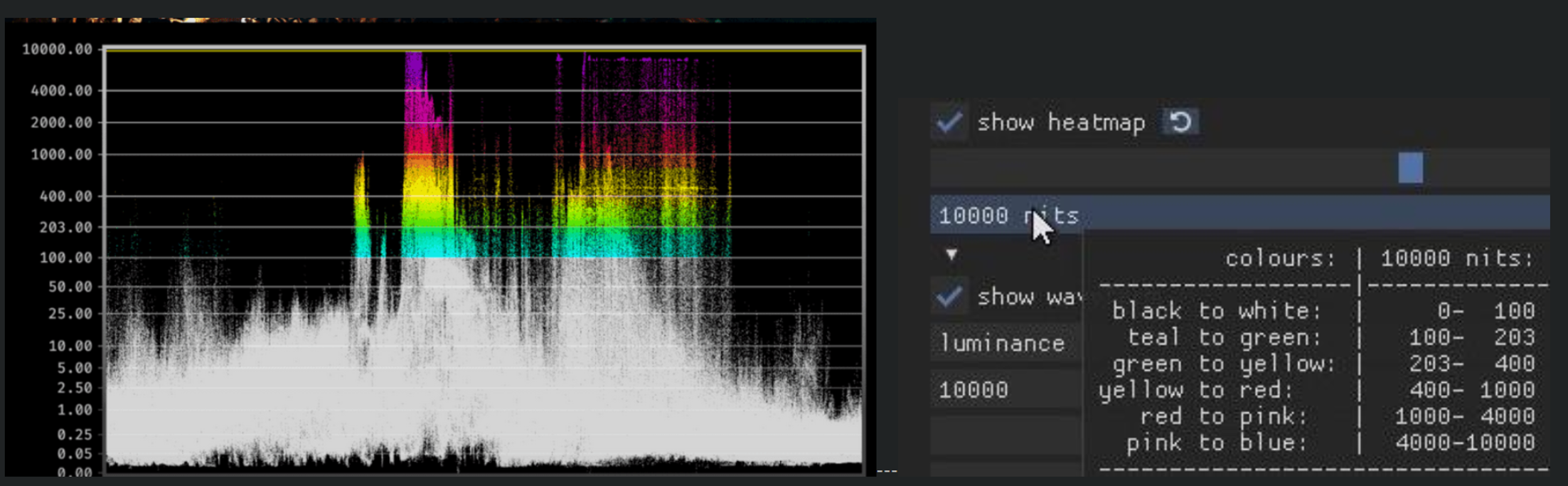The image size is (1568, 486).
Task: Click the 50.00 axis label
Action: [x=70, y=287]
